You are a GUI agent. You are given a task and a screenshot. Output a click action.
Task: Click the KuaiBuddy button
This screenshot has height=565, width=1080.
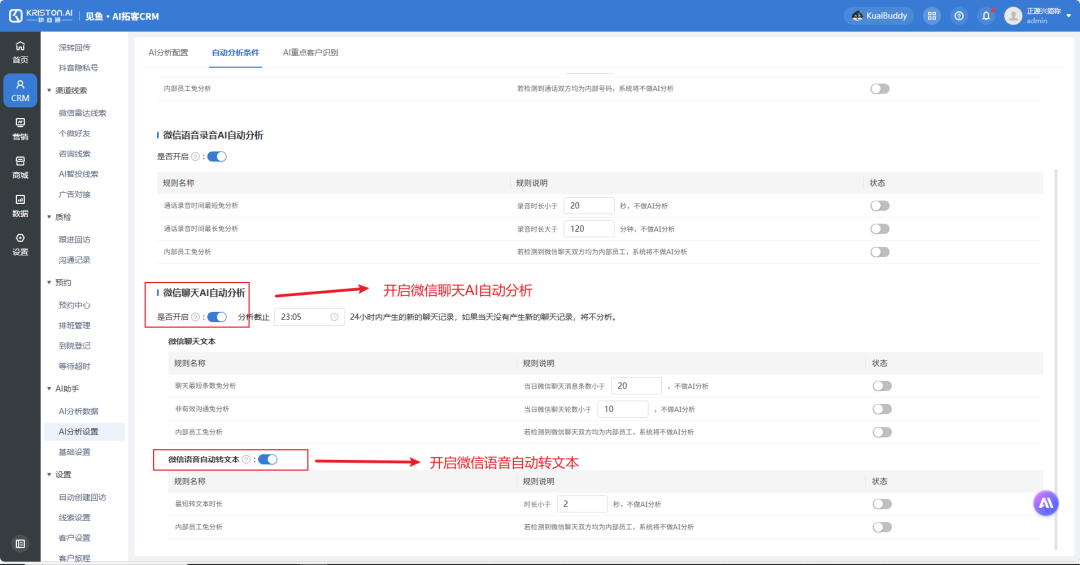pos(879,16)
